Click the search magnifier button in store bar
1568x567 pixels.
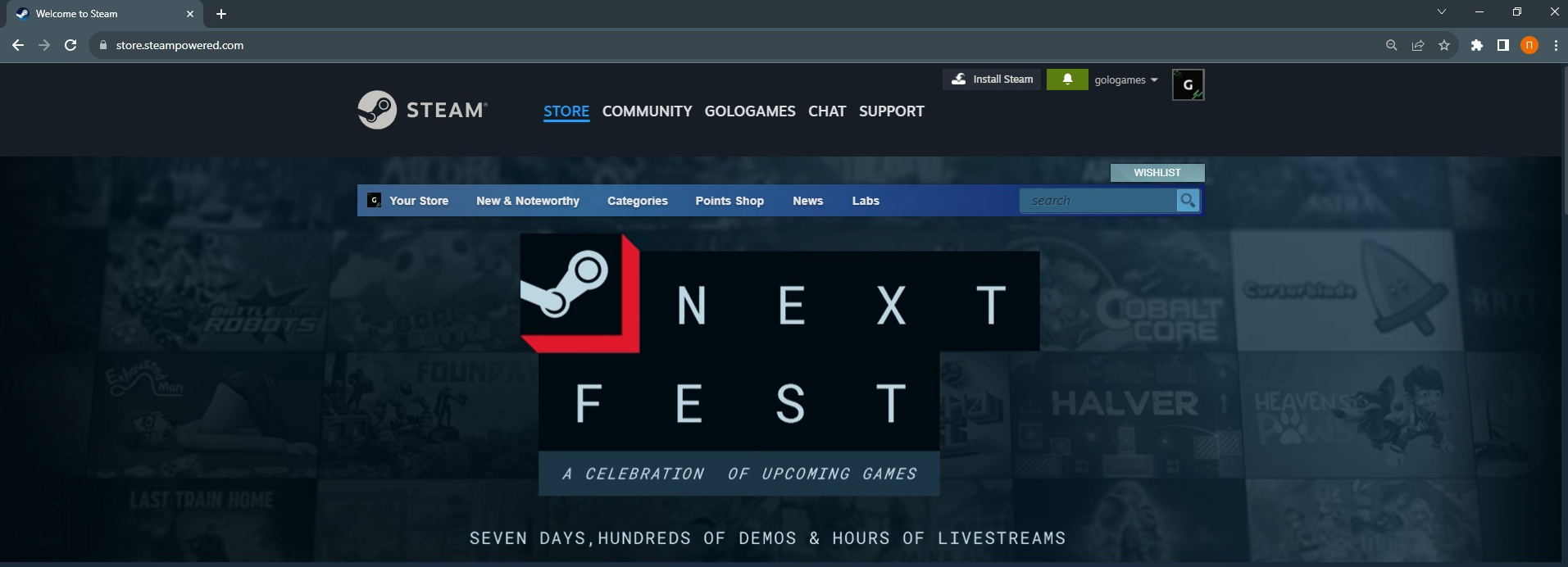pyautogui.click(x=1188, y=200)
